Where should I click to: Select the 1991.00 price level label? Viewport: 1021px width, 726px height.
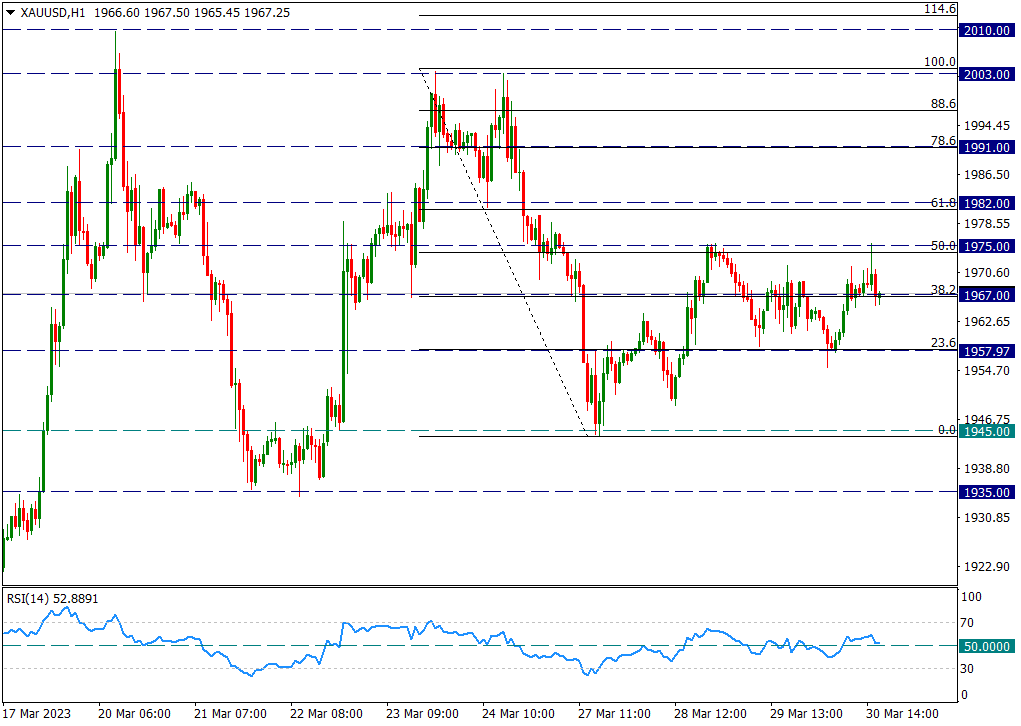click(987, 147)
